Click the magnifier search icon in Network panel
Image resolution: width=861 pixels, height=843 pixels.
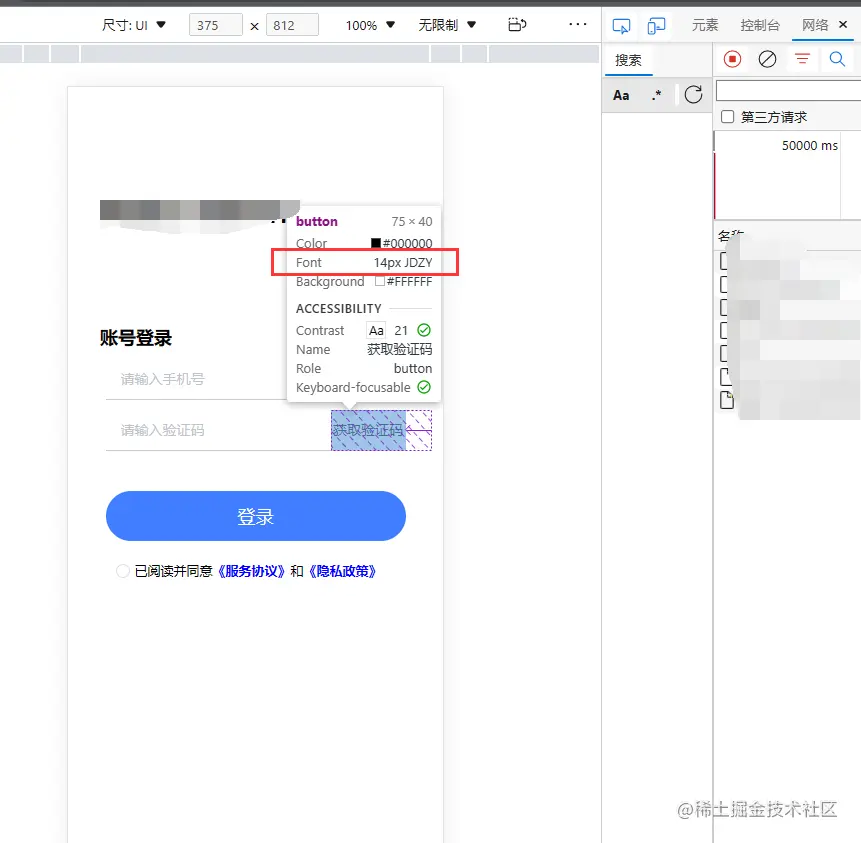coord(837,59)
